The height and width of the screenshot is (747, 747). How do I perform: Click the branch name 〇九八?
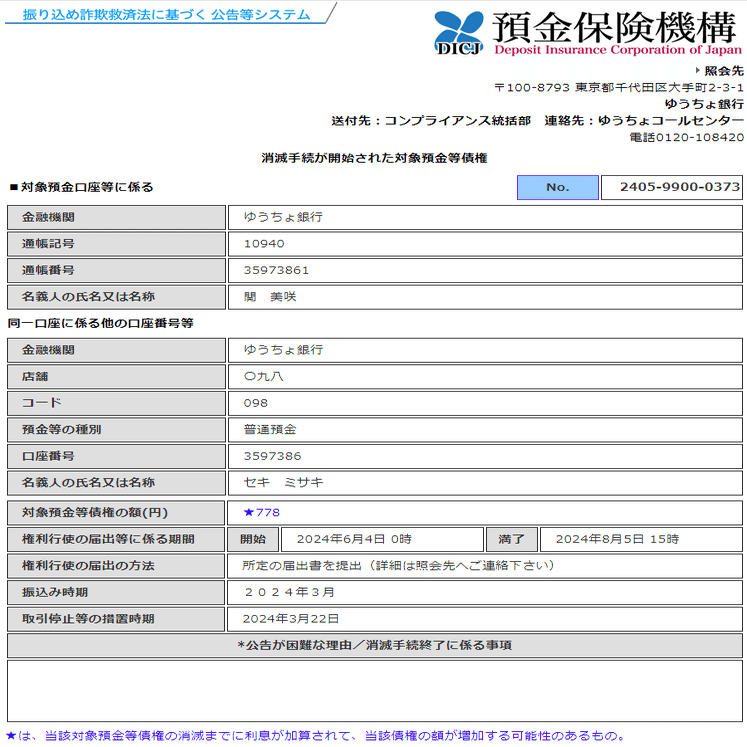coord(263,376)
